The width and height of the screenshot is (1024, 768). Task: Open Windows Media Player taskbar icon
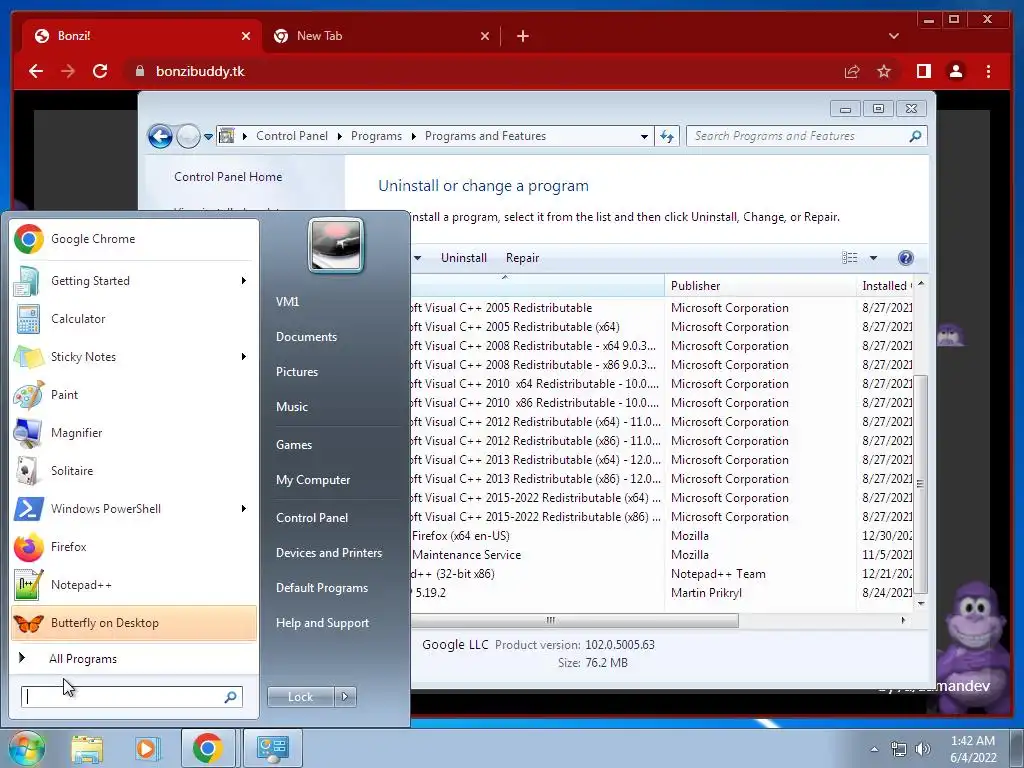click(x=147, y=748)
